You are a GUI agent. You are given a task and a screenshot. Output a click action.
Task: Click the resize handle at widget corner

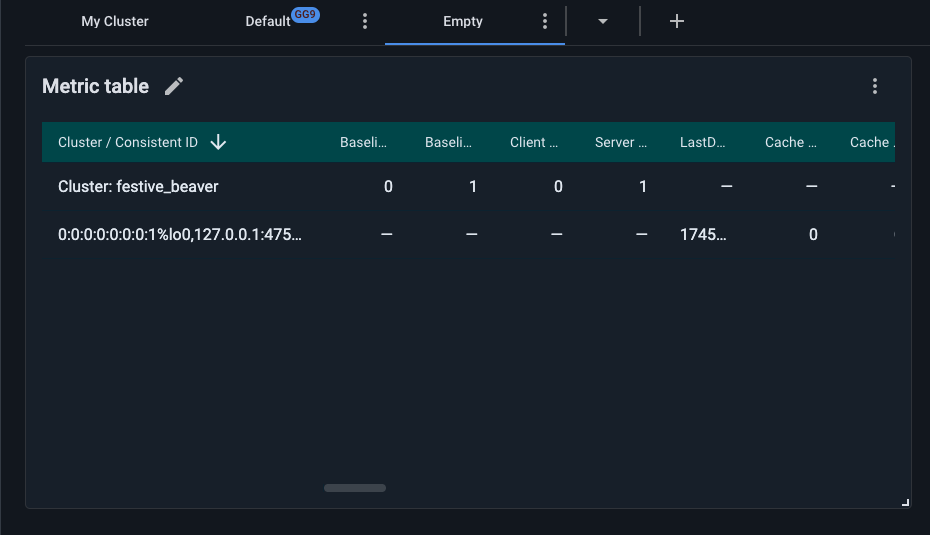(x=905, y=502)
